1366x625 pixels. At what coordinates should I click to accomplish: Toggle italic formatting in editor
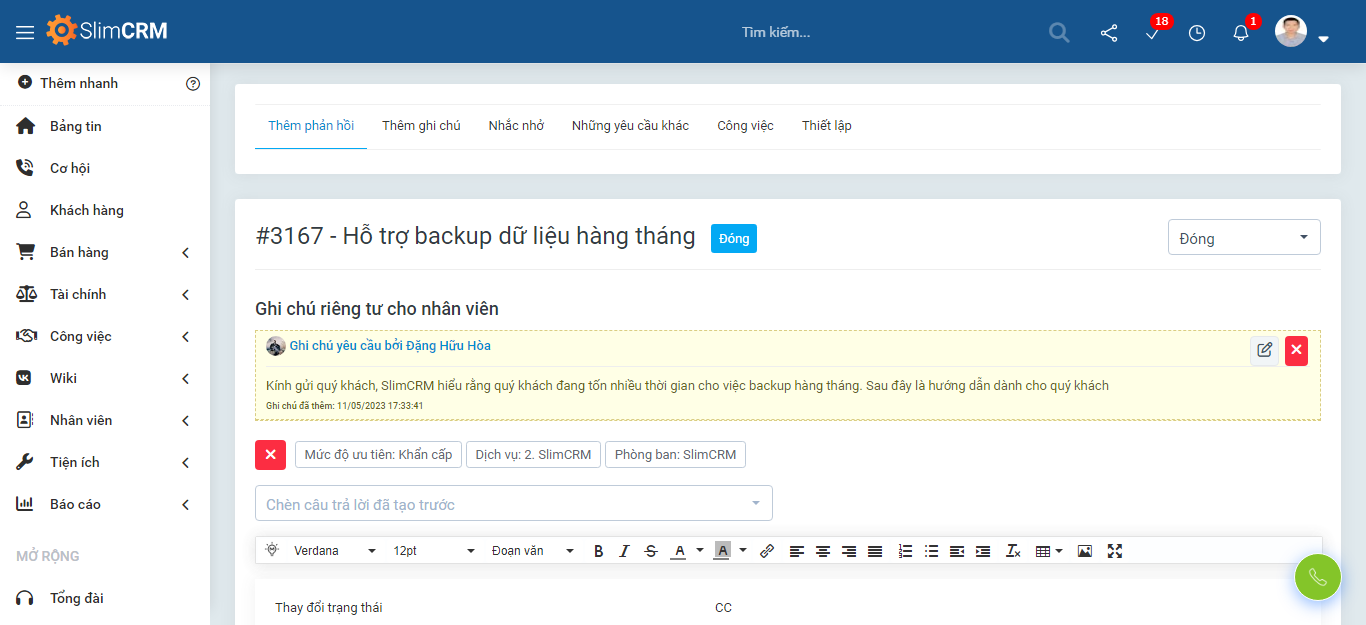point(625,551)
